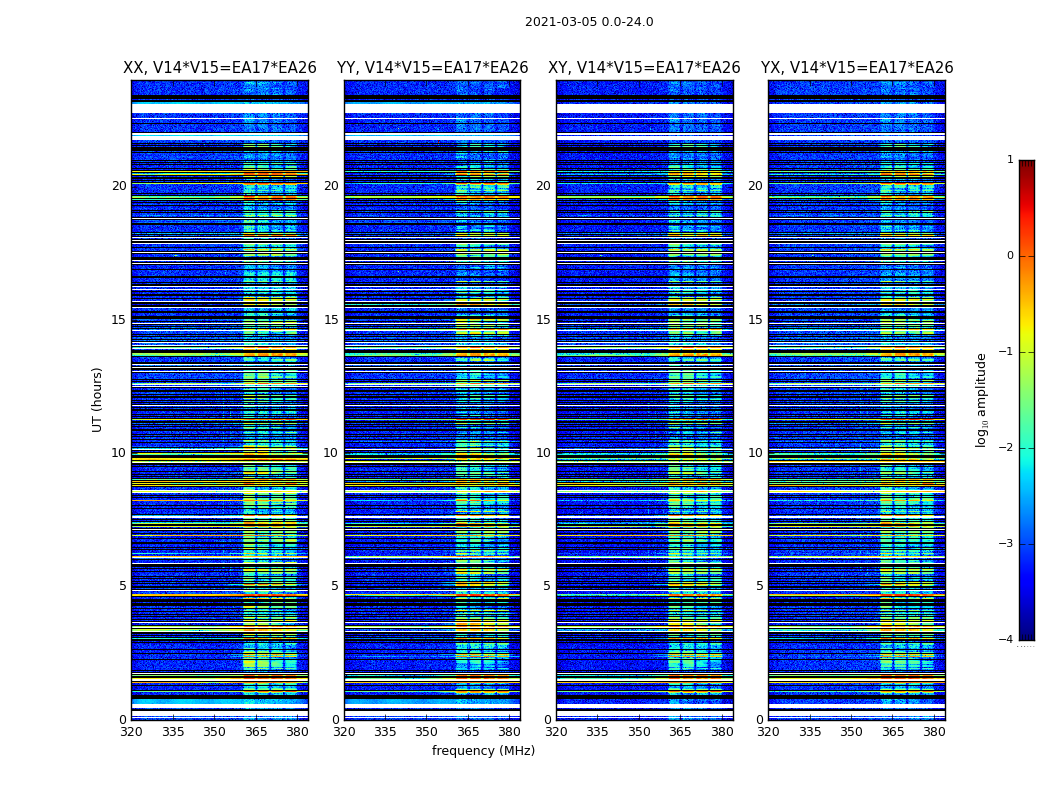This screenshot has width=1050, height=800.
Task: Click the 10 hour tick beside XY panel
Action: coord(543,453)
